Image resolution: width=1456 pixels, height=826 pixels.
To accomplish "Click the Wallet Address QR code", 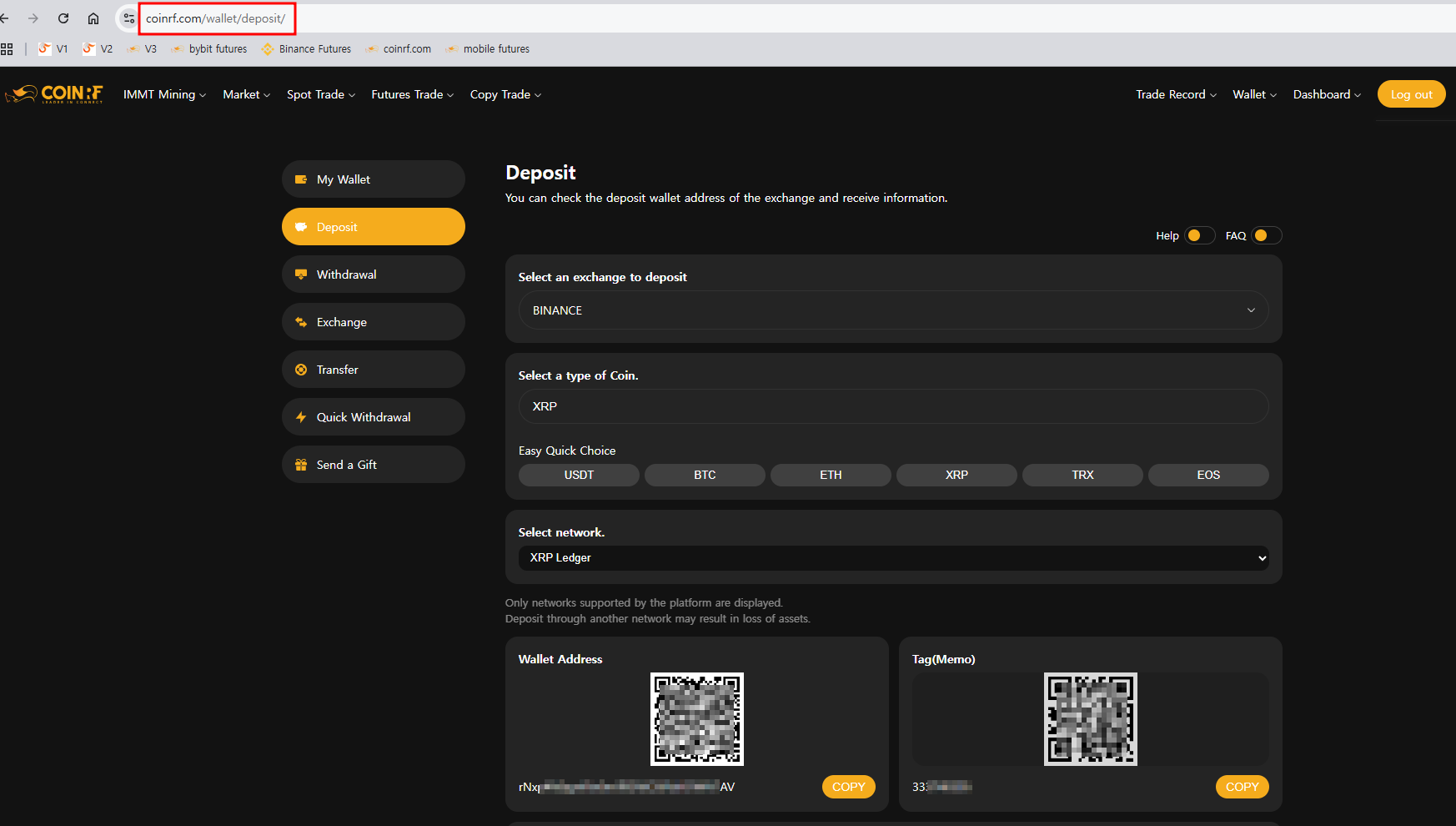I will coord(696,719).
